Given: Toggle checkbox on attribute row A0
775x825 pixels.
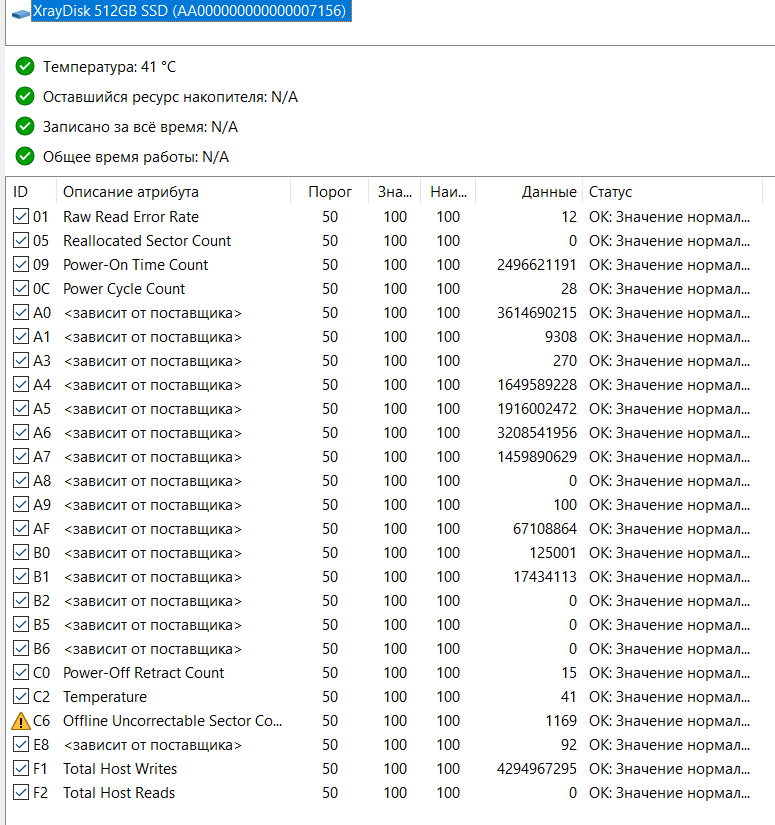Looking at the screenshot, I should tap(21, 313).
